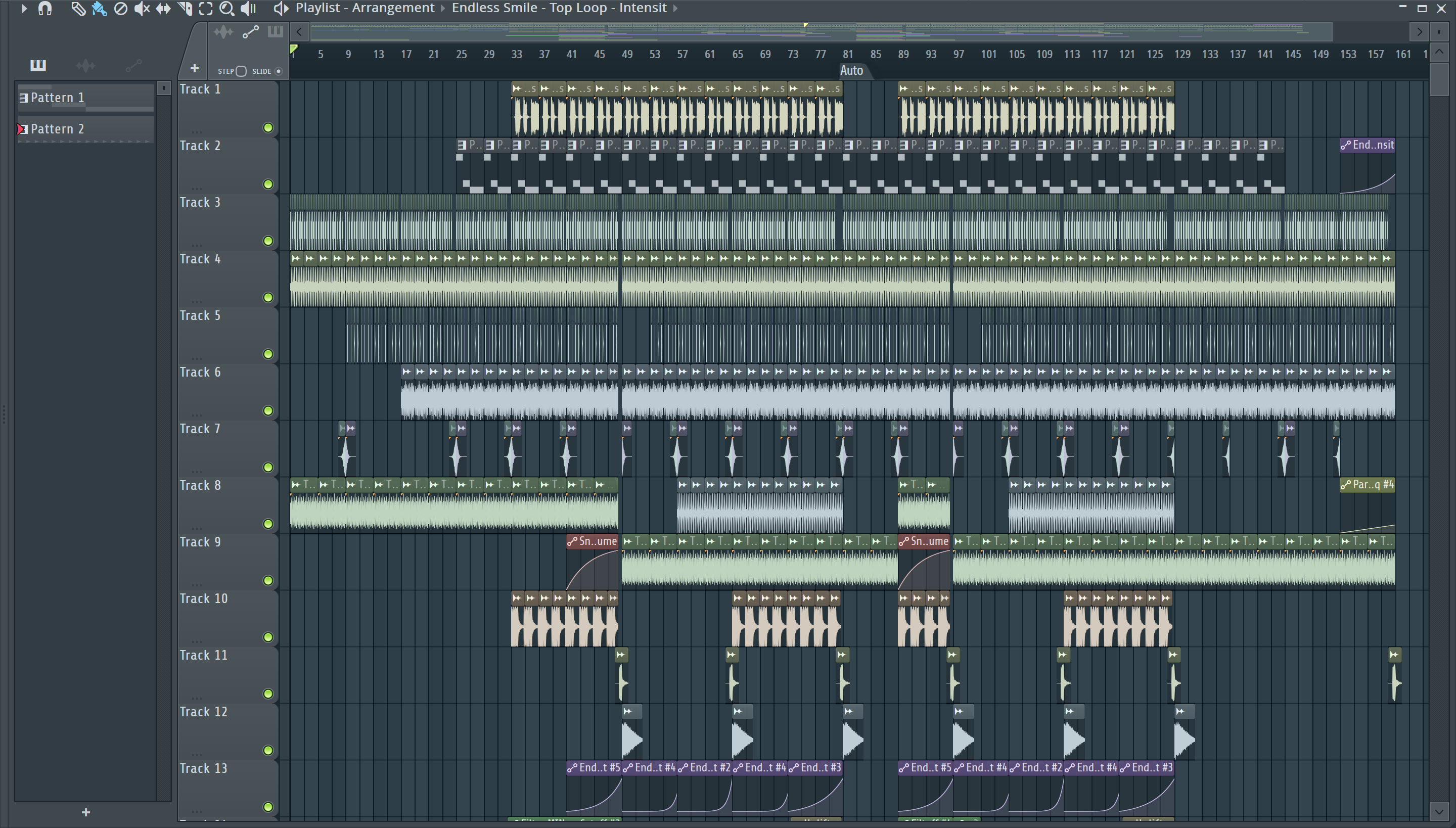The height and width of the screenshot is (828, 1456).
Task: Open menu of first End..t #3 clip
Action: [794, 768]
